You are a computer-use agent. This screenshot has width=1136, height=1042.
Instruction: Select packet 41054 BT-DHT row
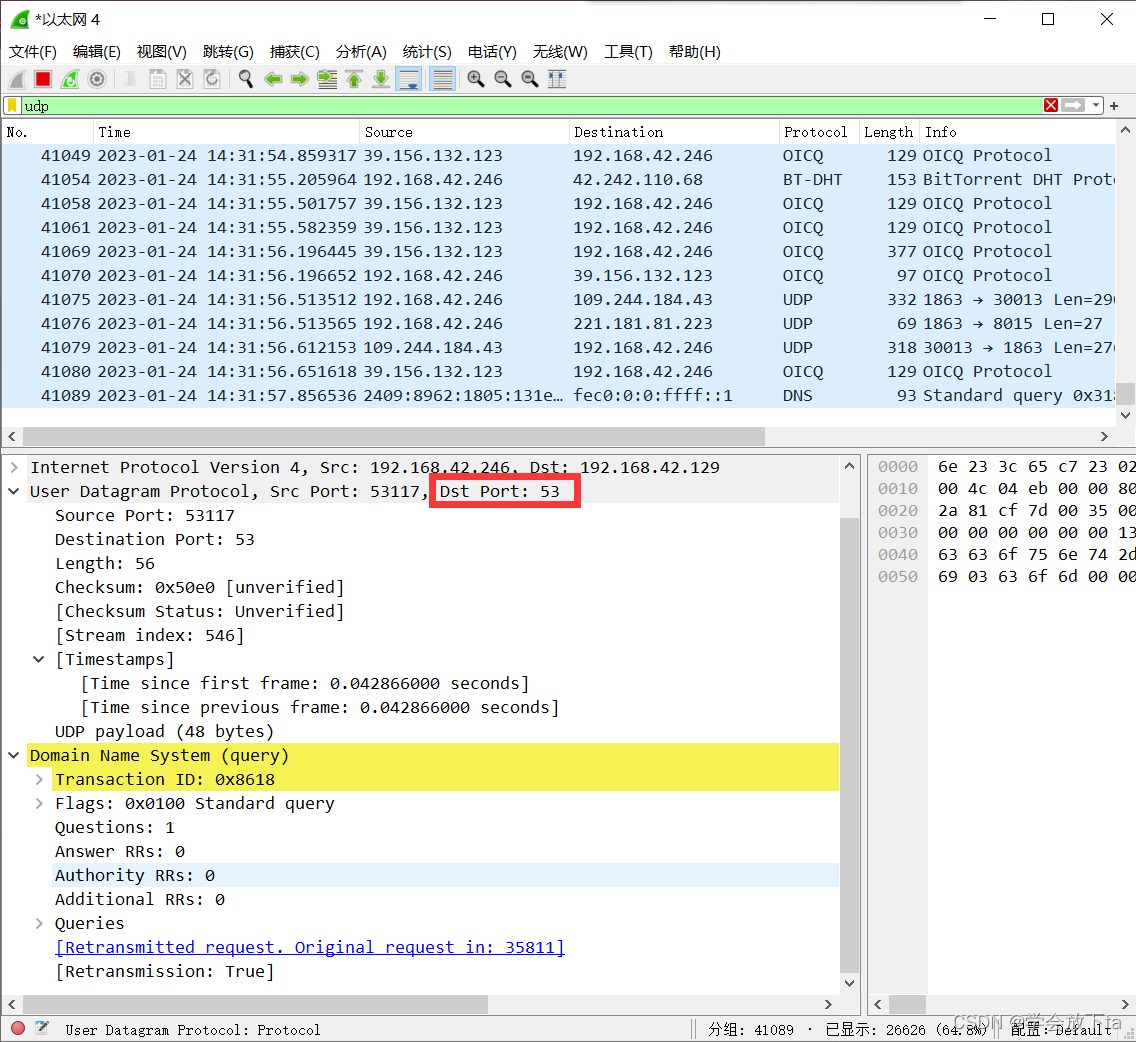558,180
